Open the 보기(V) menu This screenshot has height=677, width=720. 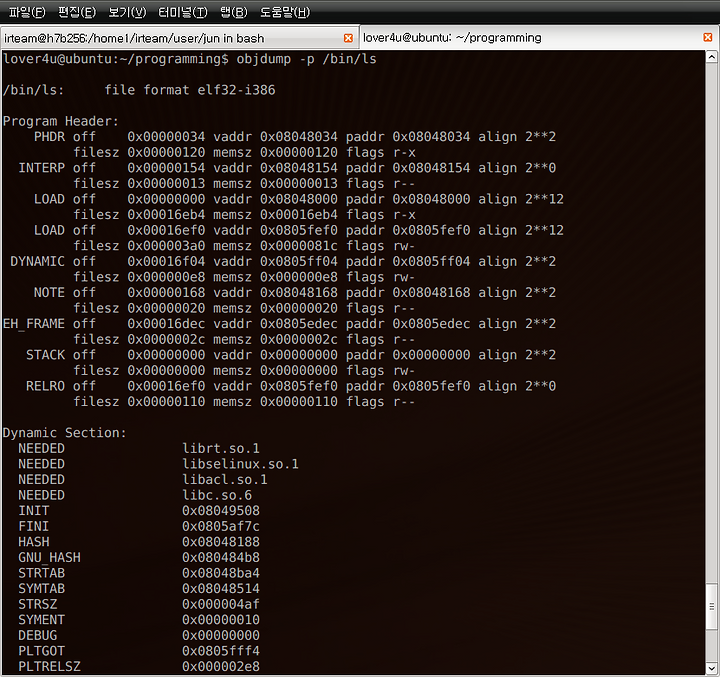coord(127,12)
